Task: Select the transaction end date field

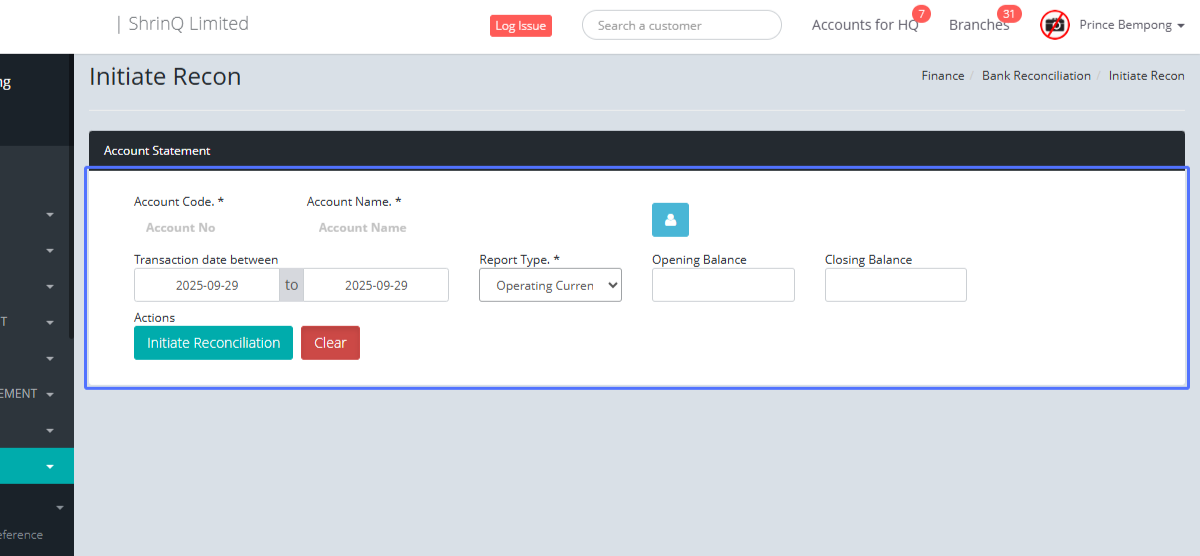Action: 376,285
